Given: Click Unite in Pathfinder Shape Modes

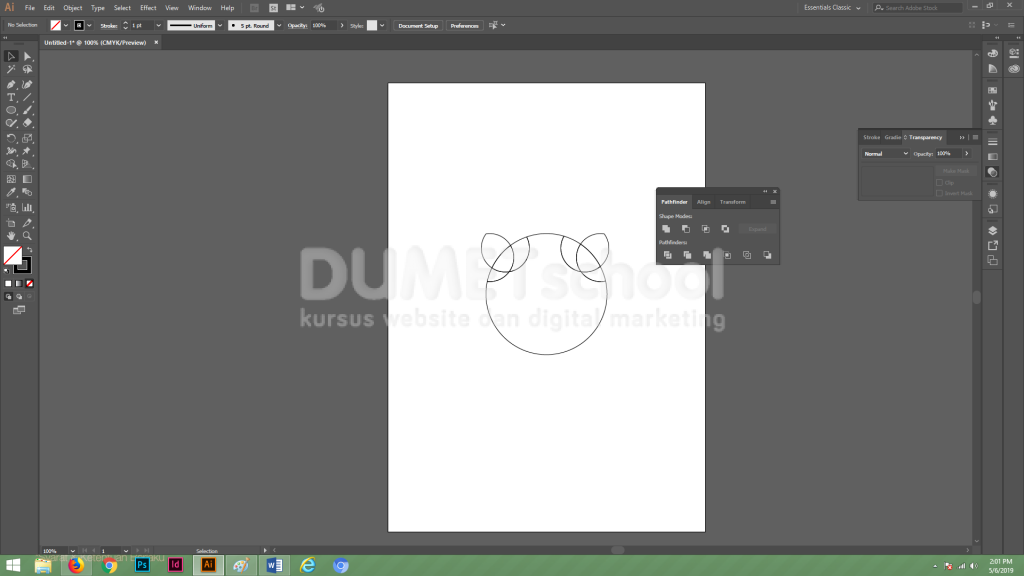Looking at the screenshot, I should (x=666, y=229).
